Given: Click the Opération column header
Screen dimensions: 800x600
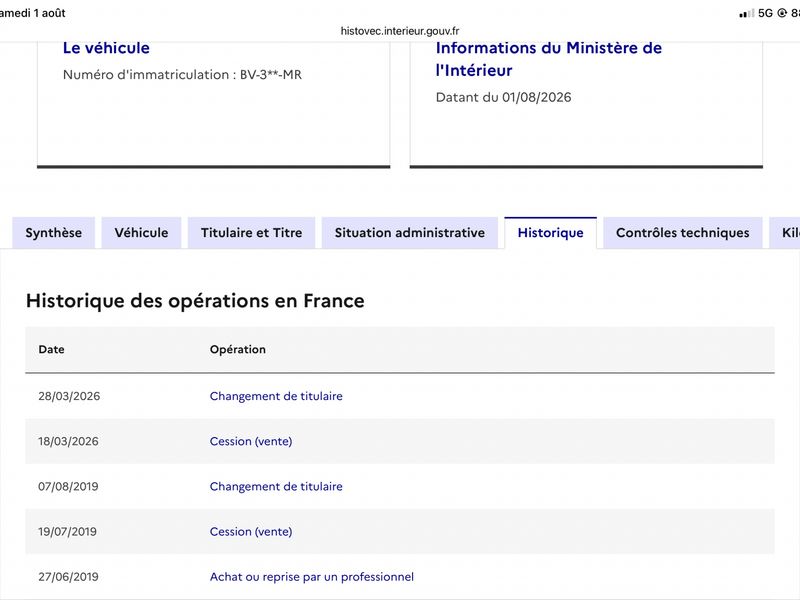Looking at the screenshot, I should point(238,349).
